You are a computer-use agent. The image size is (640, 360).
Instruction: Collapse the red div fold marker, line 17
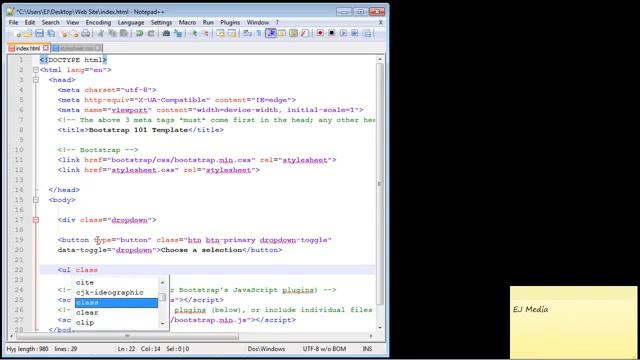coord(36,220)
